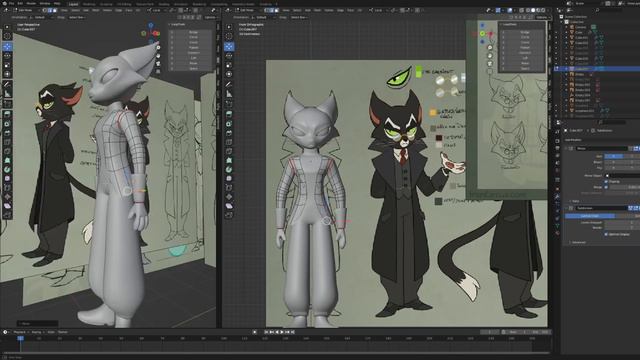640x360 pixels.
Task: Select the Measure tool in left viewport toolbar
Action: 7,94
